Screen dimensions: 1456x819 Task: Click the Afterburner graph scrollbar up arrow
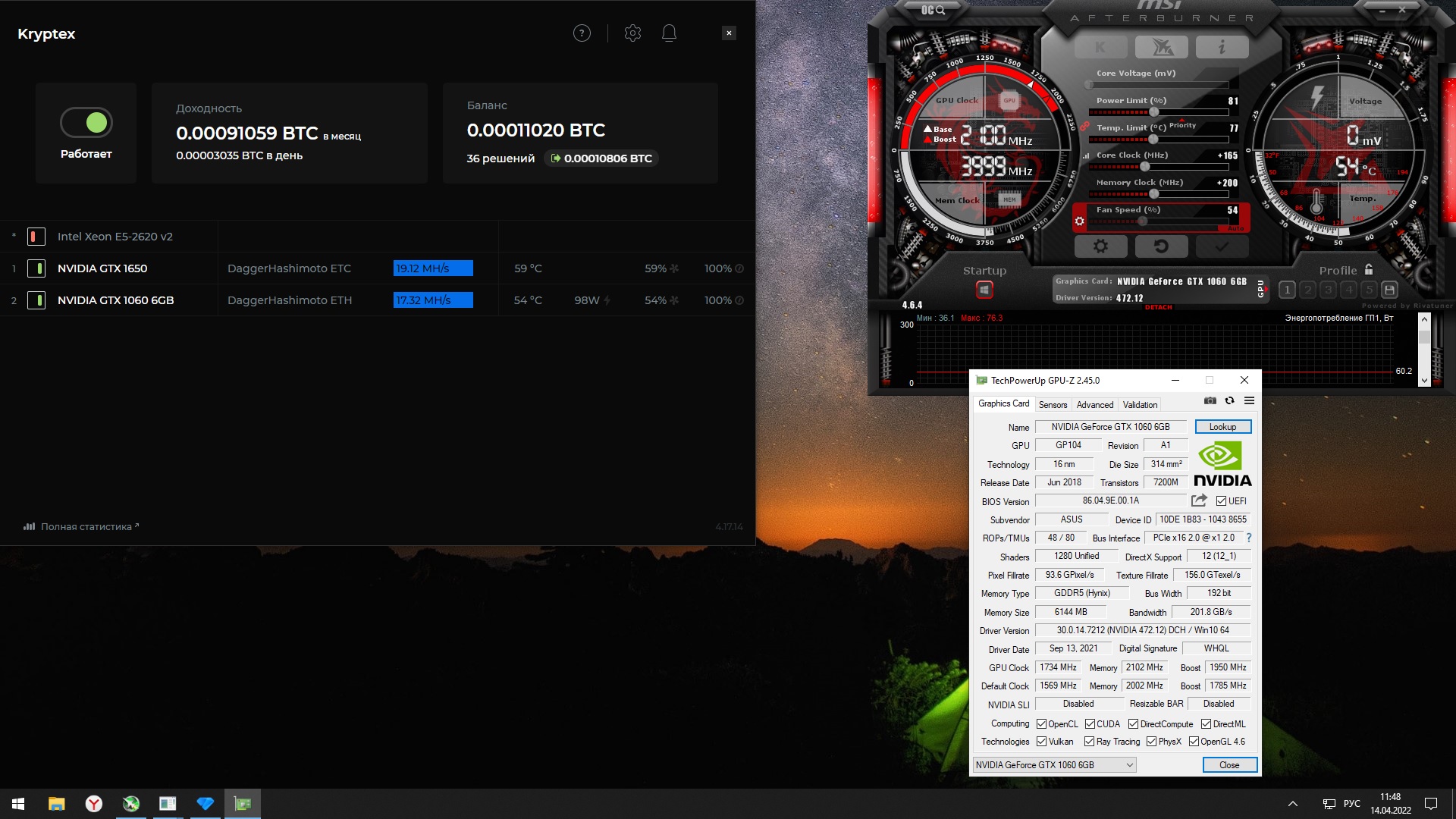click(1424, 319)
